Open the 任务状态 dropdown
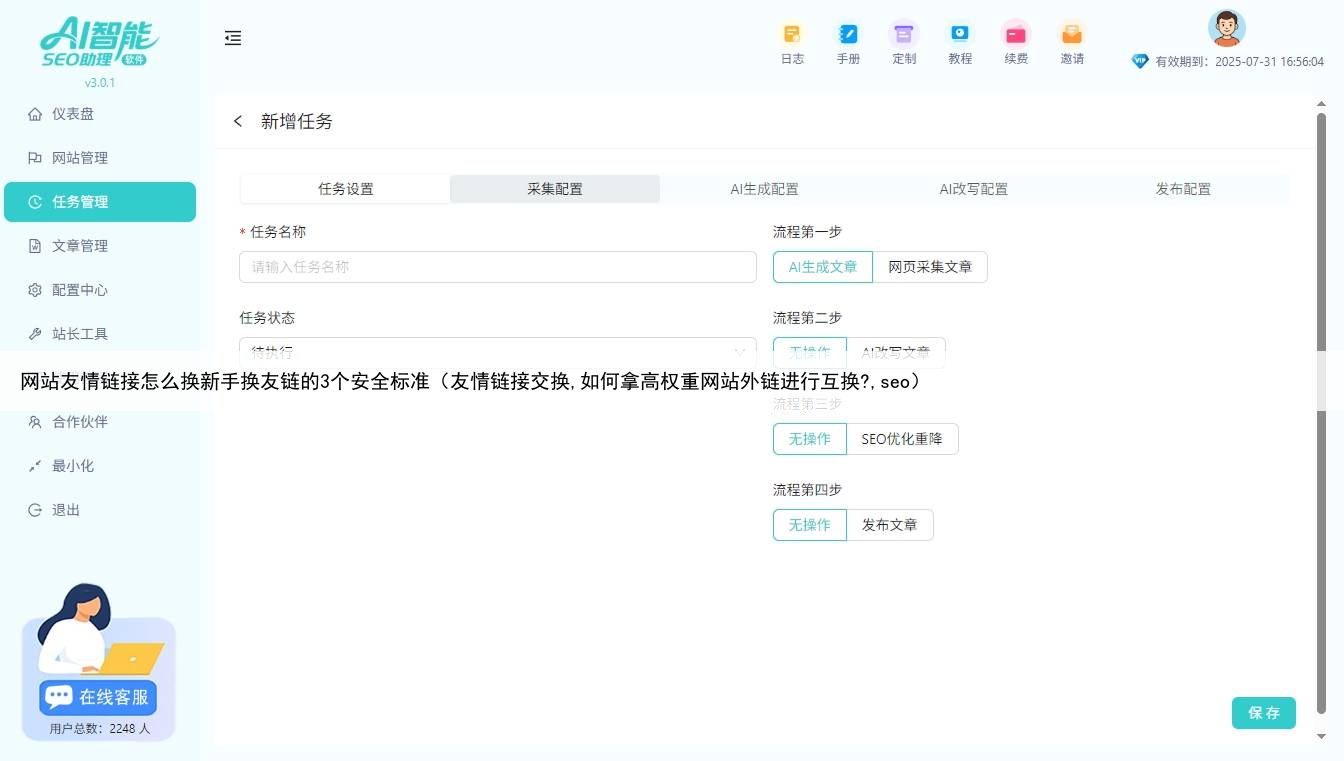 click(x=497, y=352)
